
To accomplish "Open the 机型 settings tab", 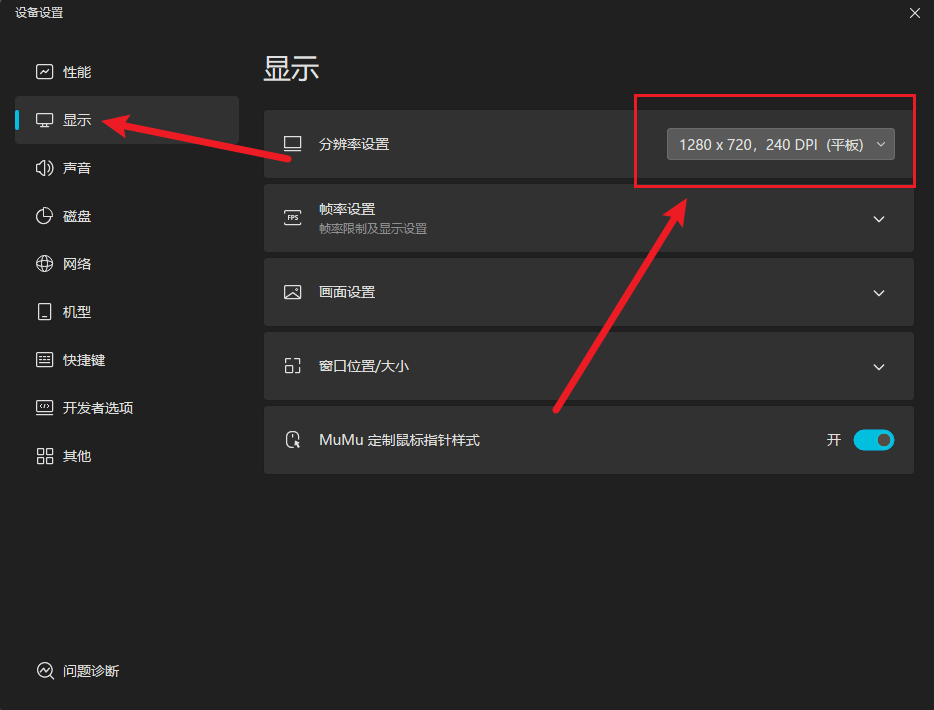I will [x=127, y=312].
